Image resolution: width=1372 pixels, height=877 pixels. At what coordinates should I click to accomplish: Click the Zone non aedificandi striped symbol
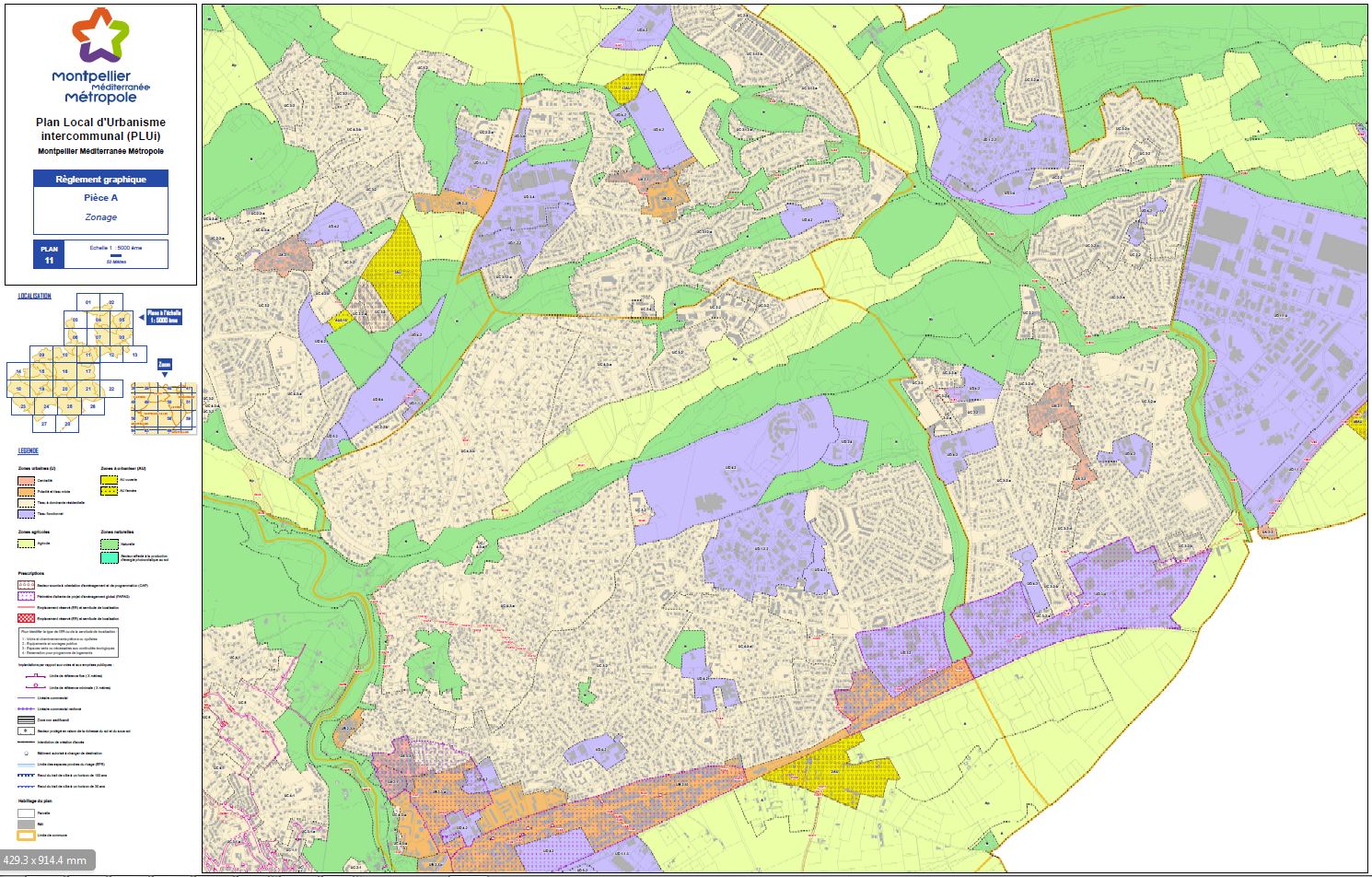click(26, 719)
